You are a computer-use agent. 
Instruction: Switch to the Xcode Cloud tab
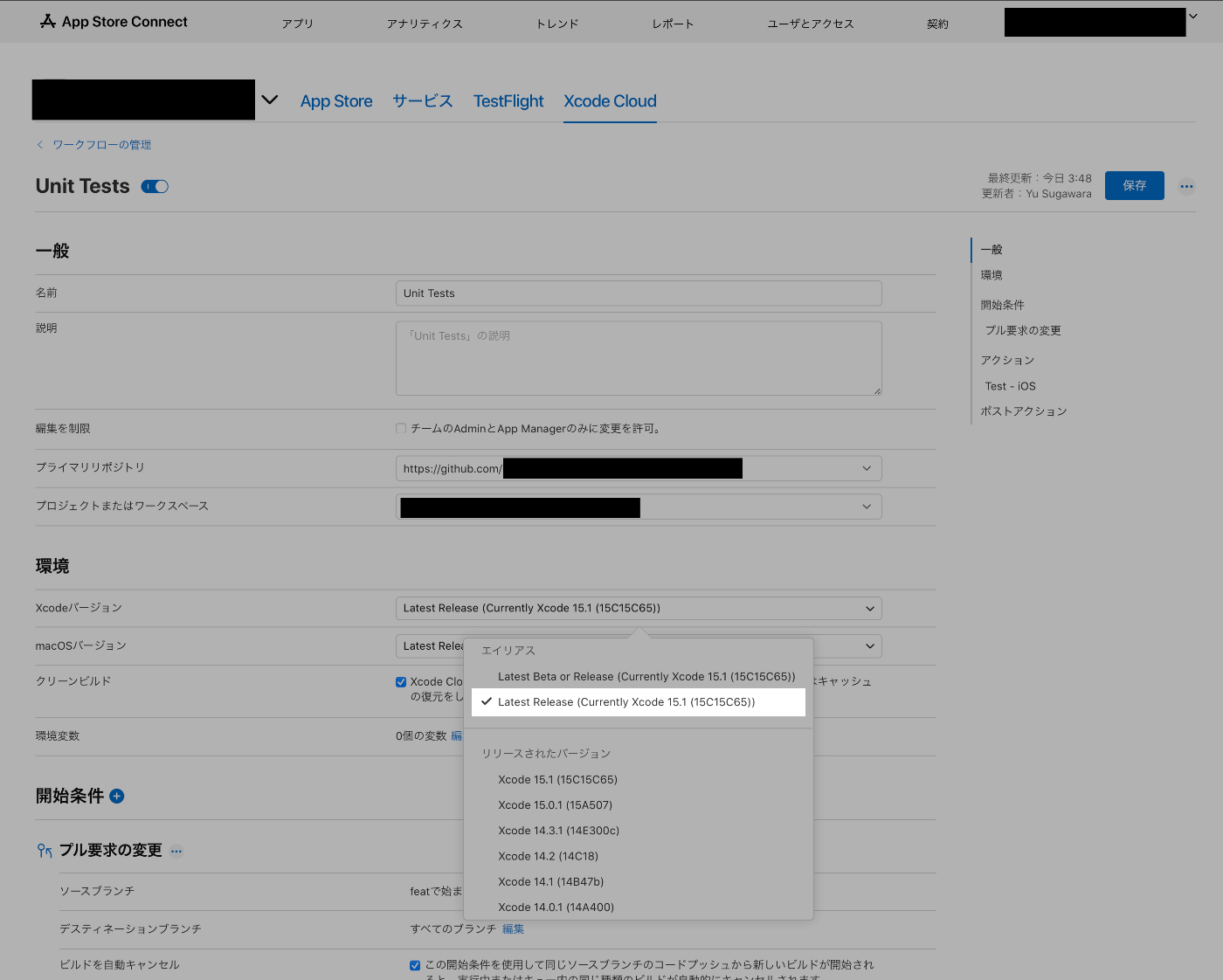pyautogui.click(x=610, y=101)
